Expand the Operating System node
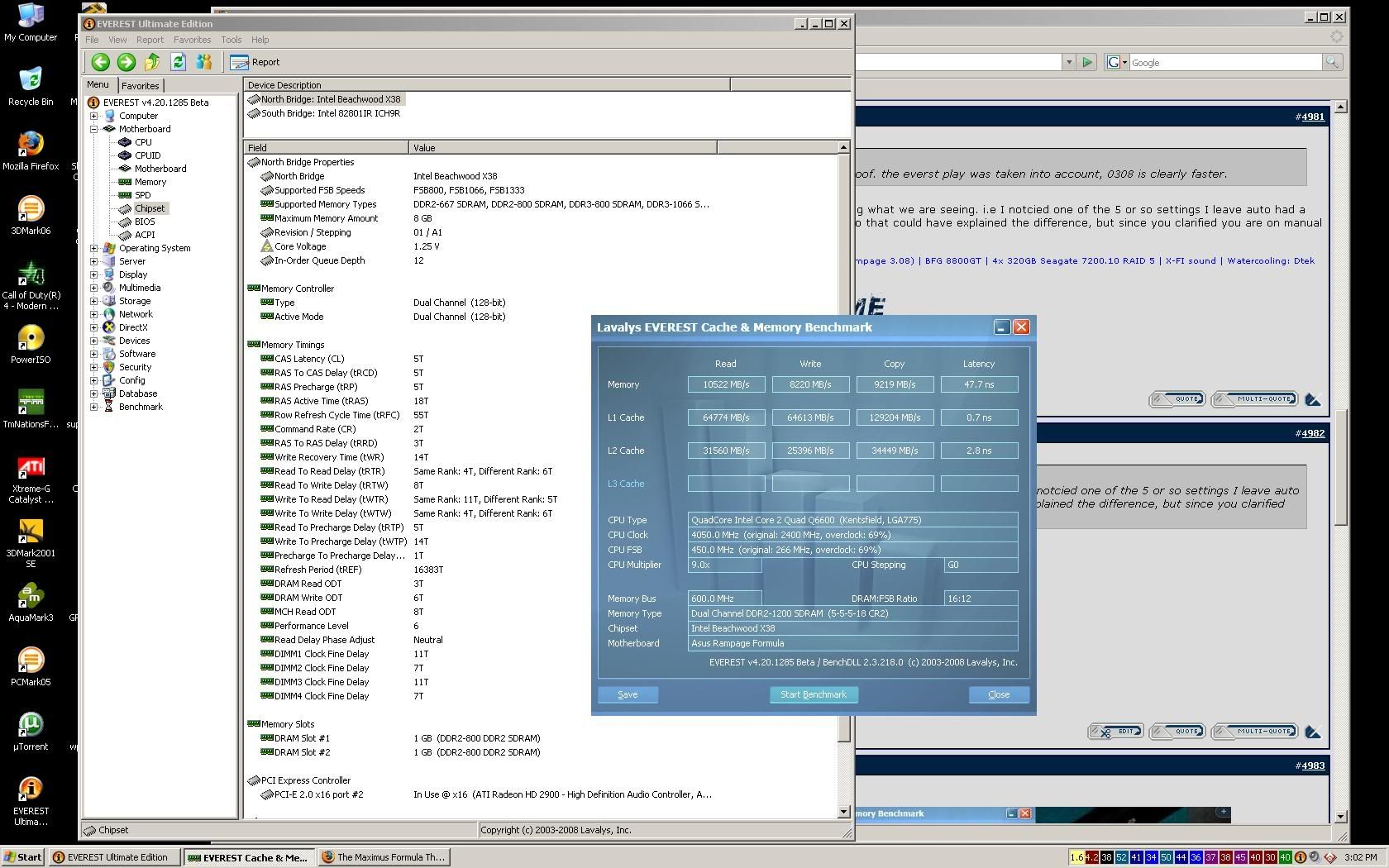1389x868 pixels. pos(94,248)
